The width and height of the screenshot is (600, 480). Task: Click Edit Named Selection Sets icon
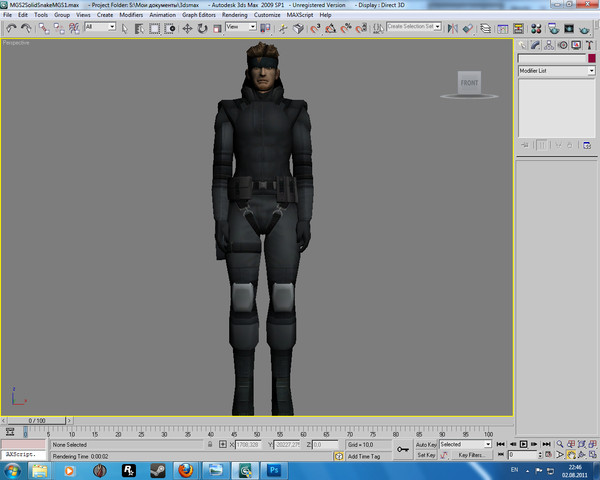pos(378,29)
